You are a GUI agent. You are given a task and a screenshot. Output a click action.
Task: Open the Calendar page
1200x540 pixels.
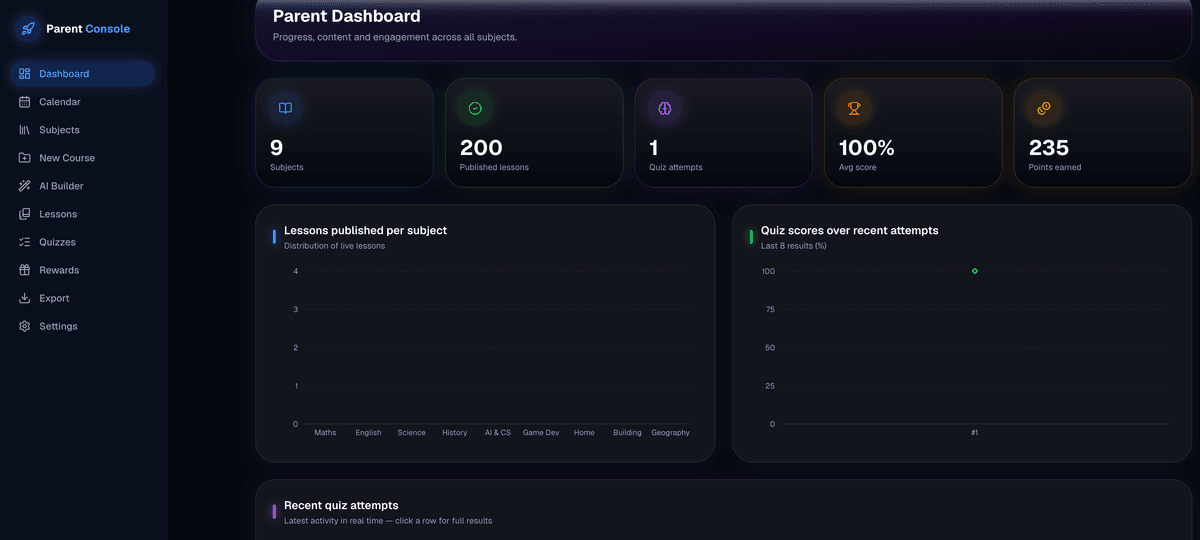coord(82,102)
